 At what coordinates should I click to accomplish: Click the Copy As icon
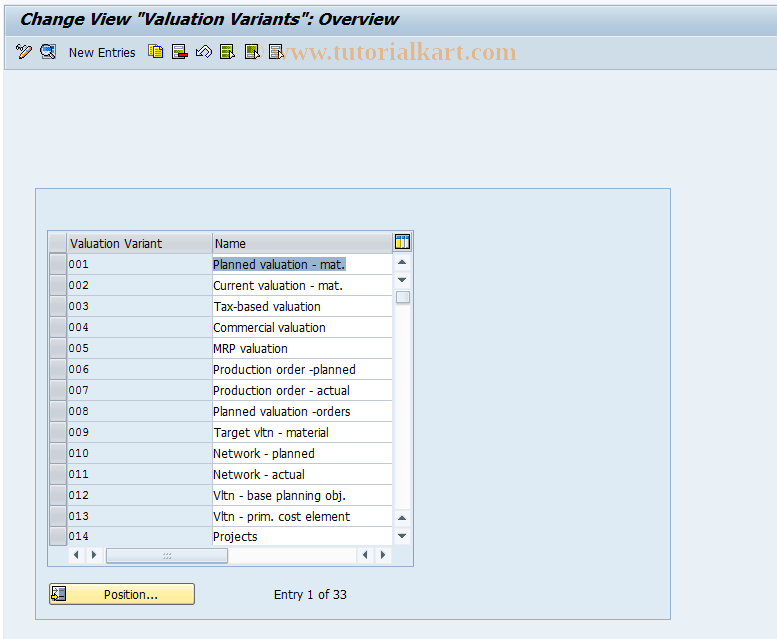tap(156, 52)
